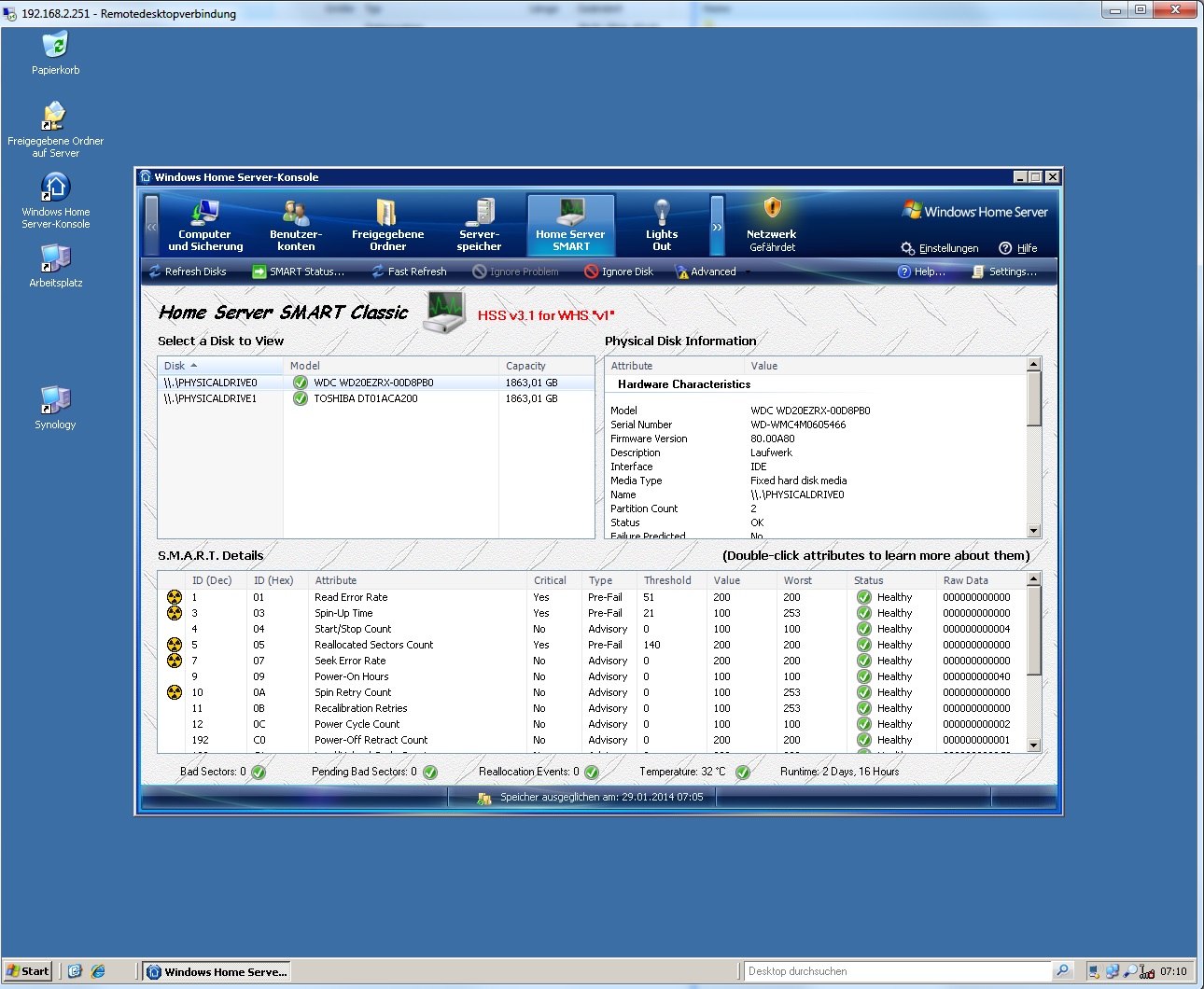The height and width of the screenshot is (989, 1204).
Task: Open Freigegebene Ordner auf Server shortcut
Action: [55, 130]
